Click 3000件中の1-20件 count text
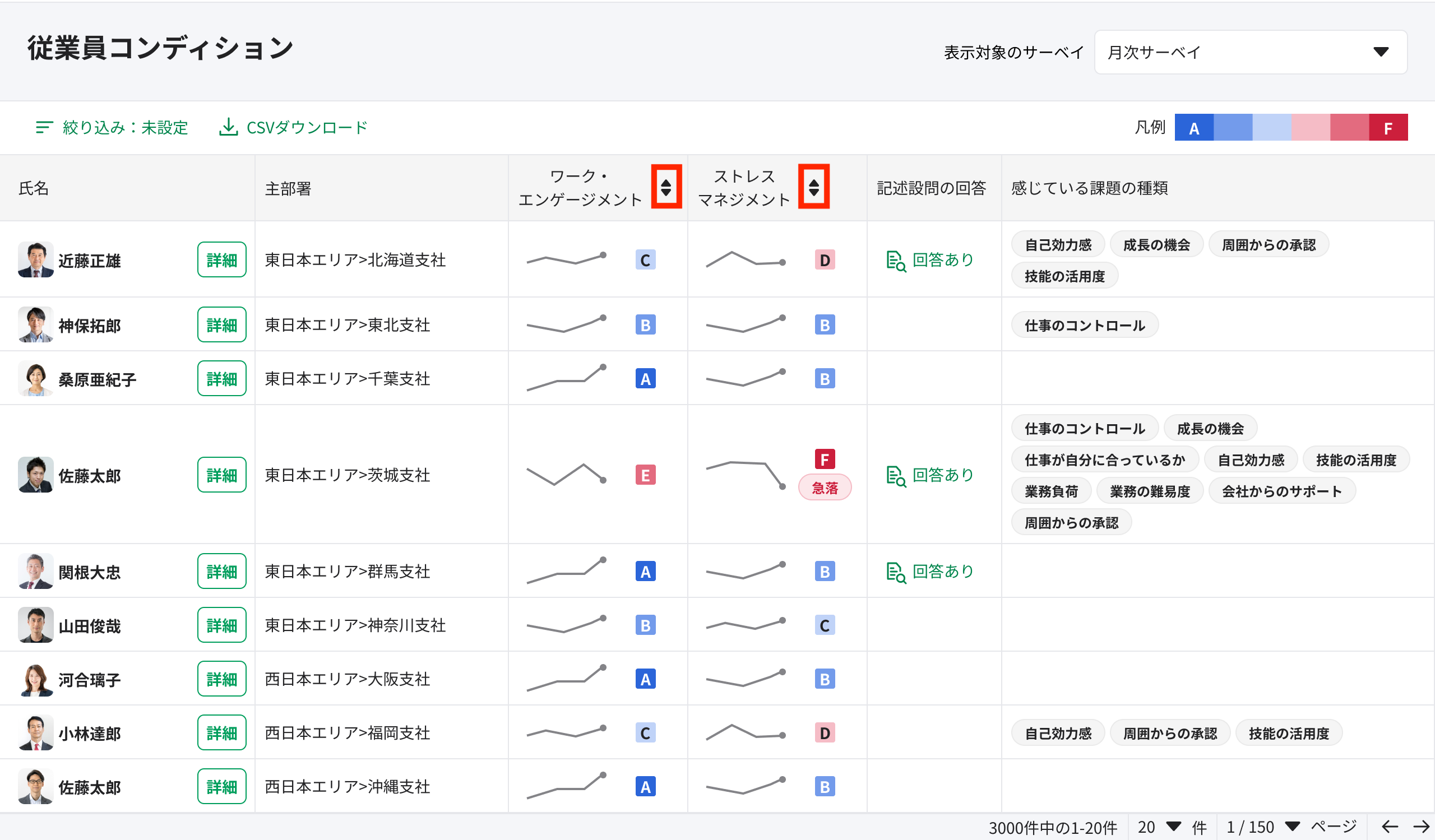 point(1053,828)
